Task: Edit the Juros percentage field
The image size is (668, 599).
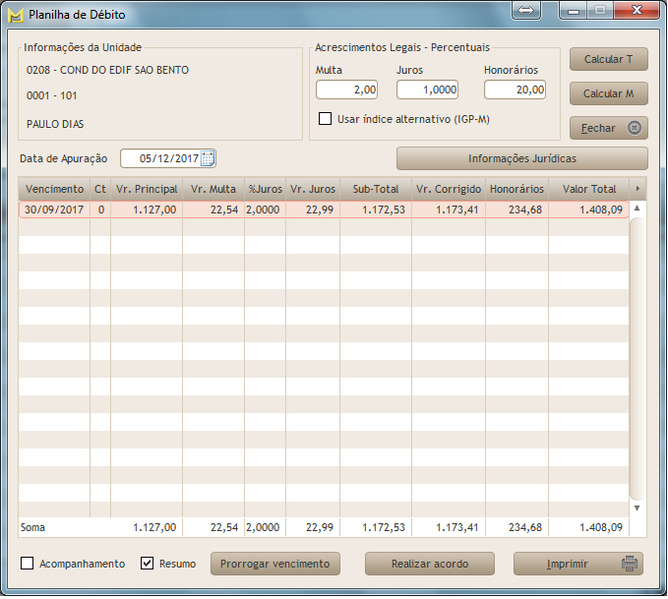Action: tap(427, 90)
